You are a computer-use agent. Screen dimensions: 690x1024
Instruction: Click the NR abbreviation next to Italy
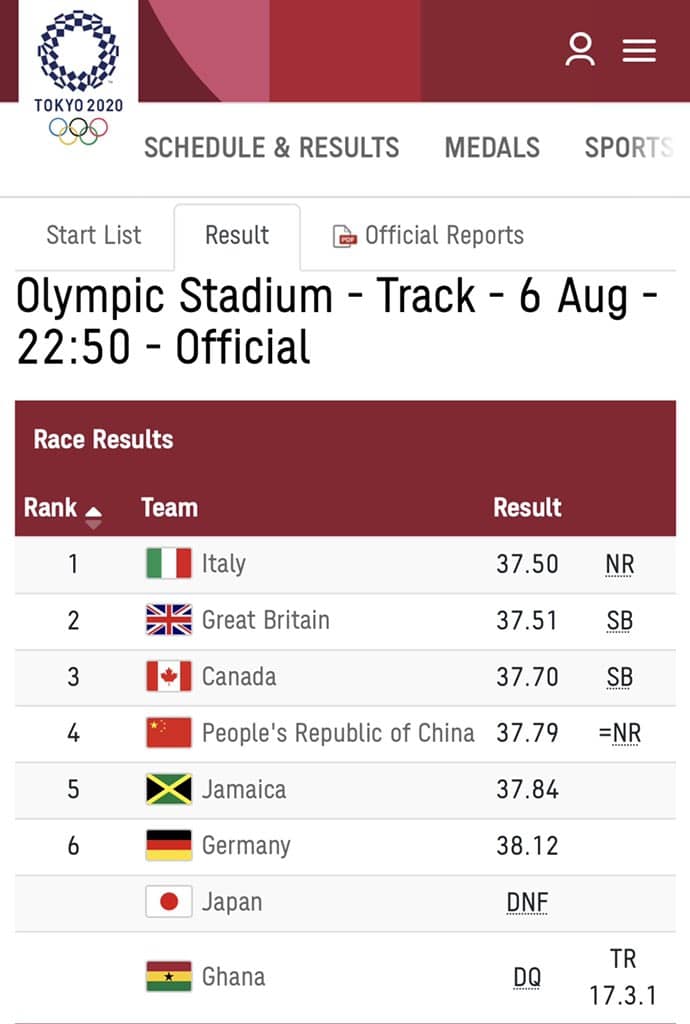pos(620,564)
